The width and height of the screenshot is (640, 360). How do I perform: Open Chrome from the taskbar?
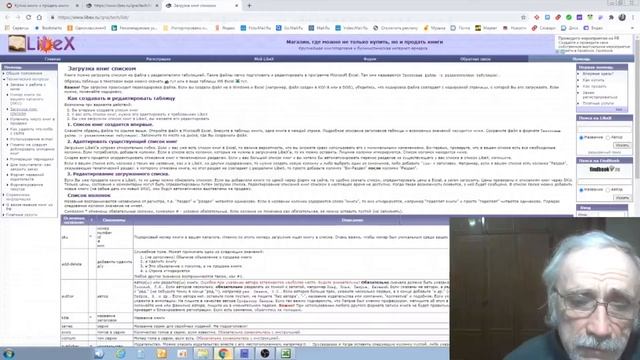[x=223, y=353]
